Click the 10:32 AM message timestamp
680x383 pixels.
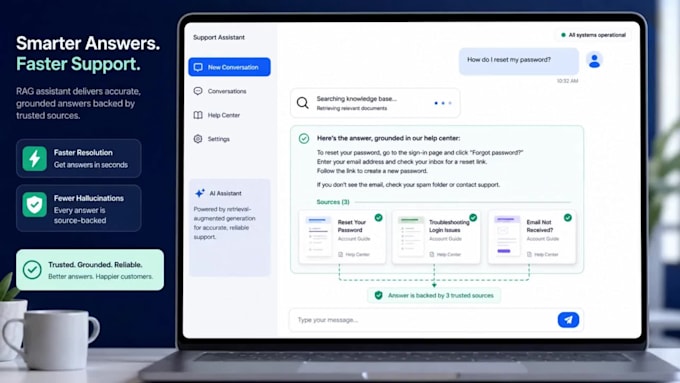567,81
